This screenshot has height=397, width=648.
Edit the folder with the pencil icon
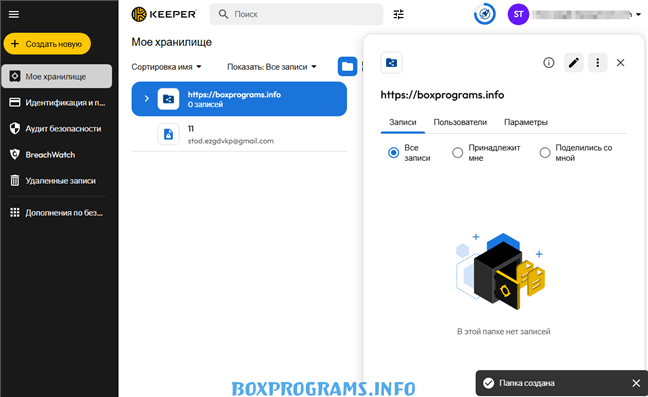pyautogui.click(x=574, y=62)
